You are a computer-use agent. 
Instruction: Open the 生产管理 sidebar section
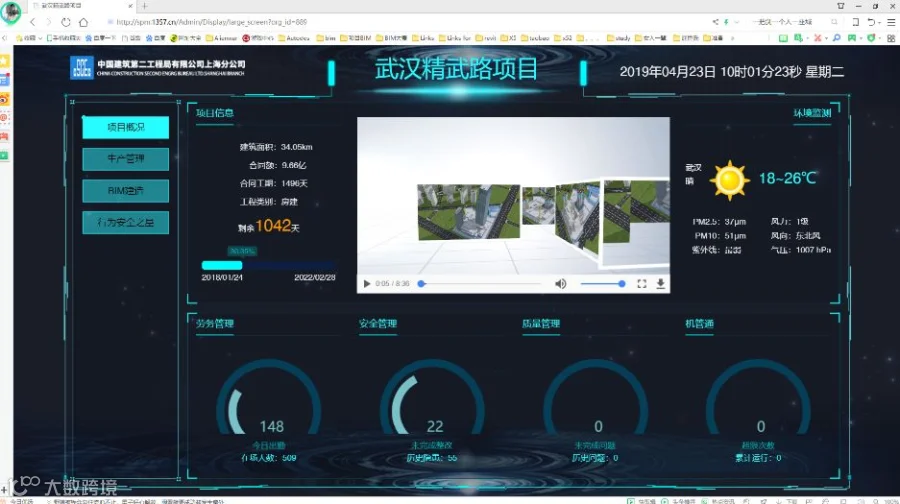coord(126,159)
